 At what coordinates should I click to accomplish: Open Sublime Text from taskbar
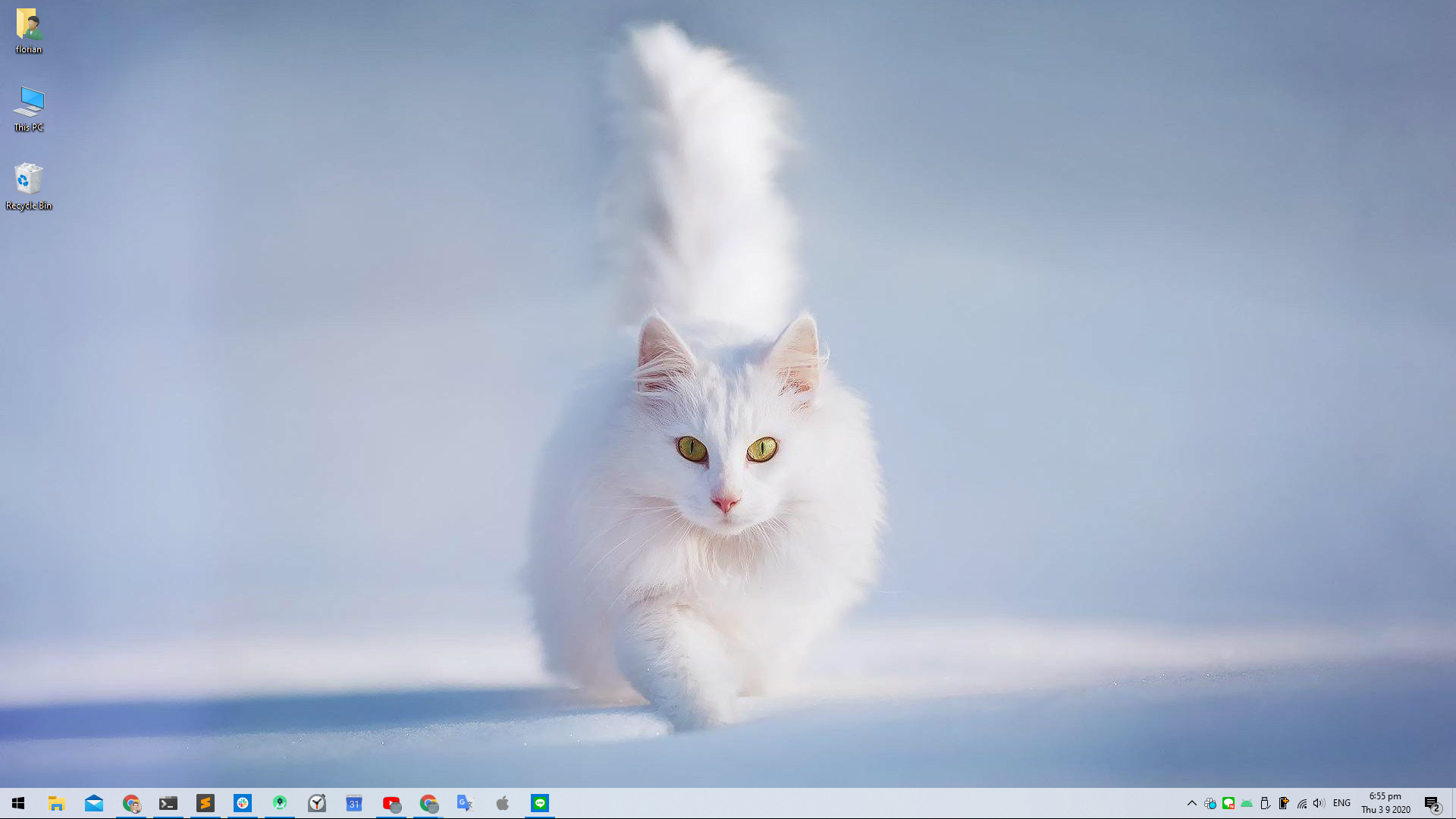click(x=206, y=803)
